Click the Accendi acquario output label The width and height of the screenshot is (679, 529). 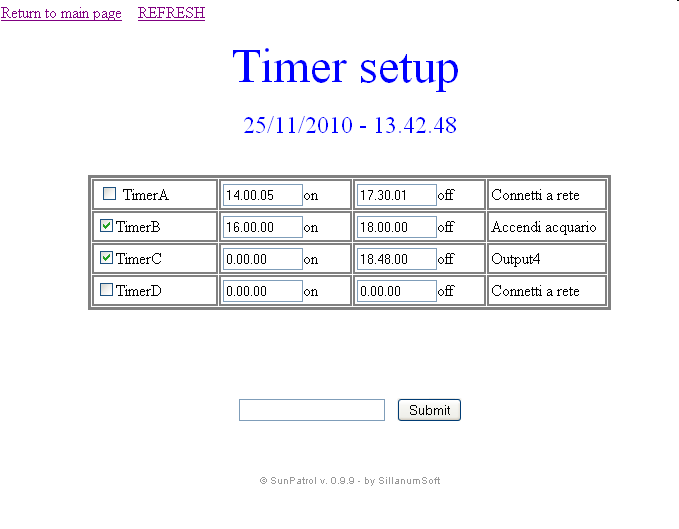coord(543,227)
